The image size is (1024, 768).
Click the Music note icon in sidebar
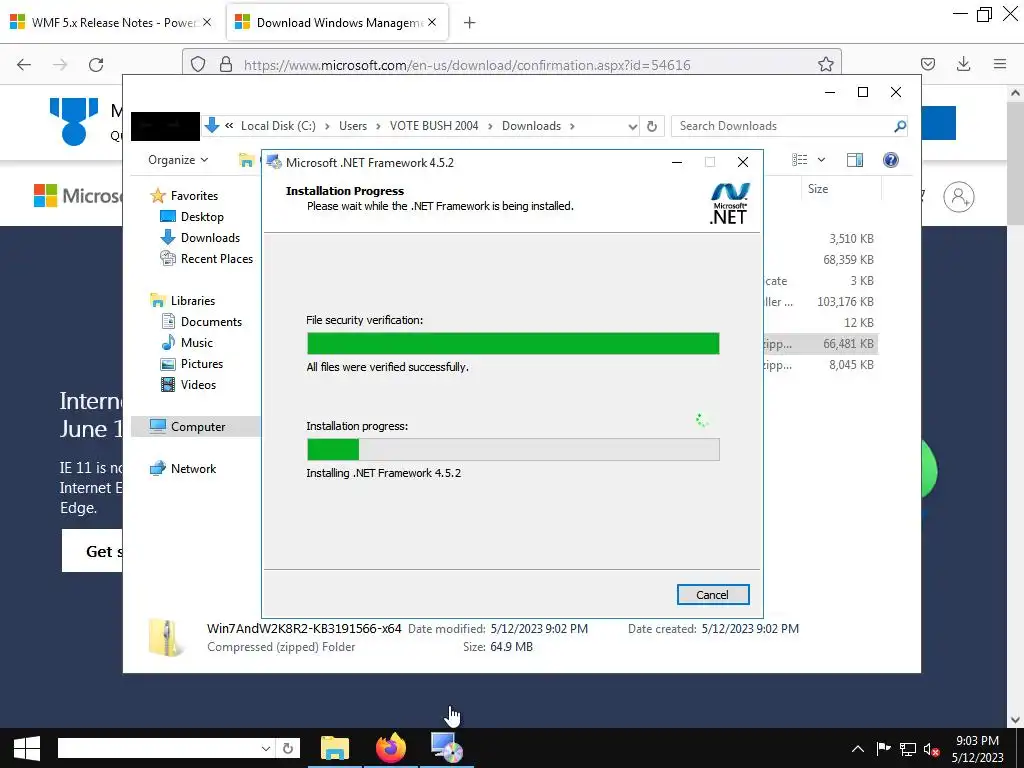click(168, 342)
